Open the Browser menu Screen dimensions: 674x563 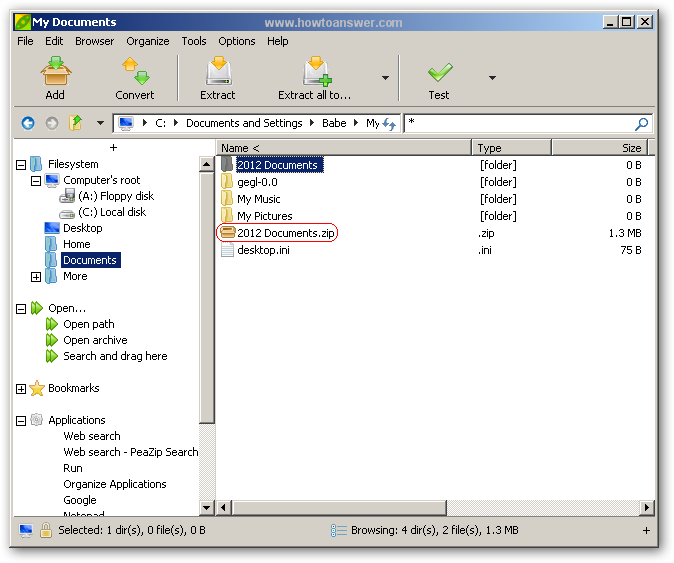coord(95,41)
